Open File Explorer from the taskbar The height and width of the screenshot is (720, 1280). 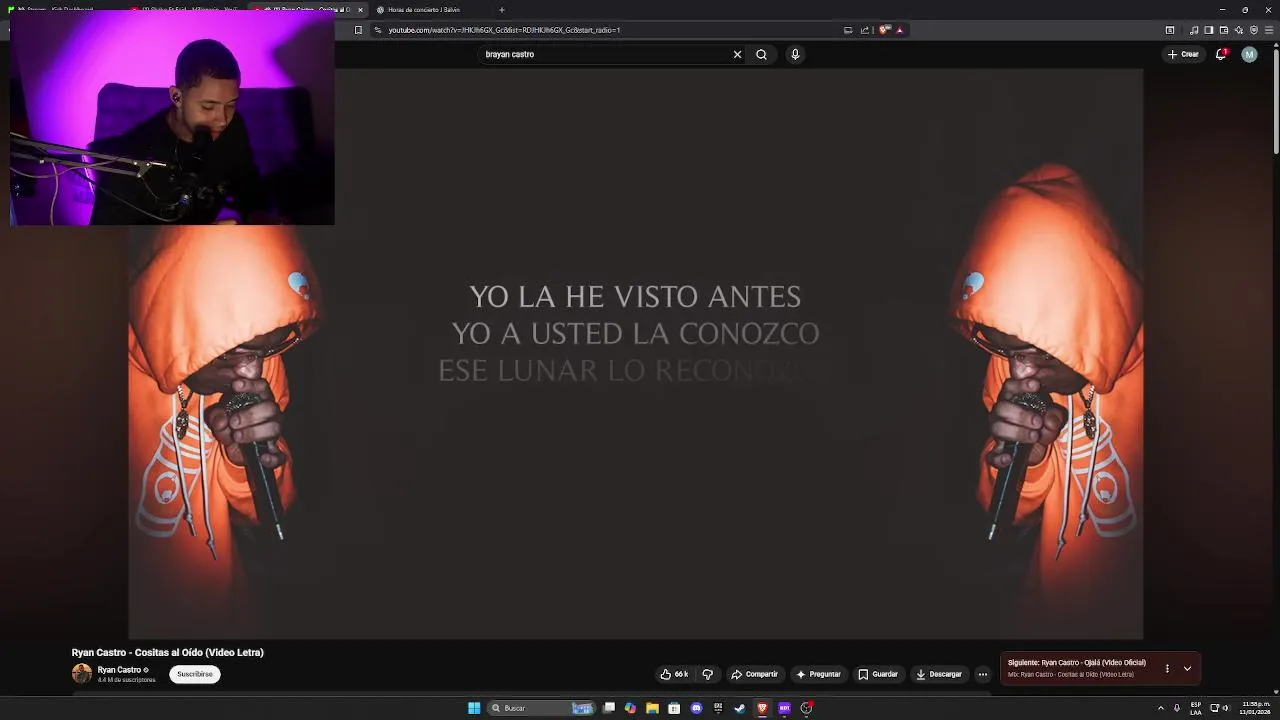(x=652, y=708)
